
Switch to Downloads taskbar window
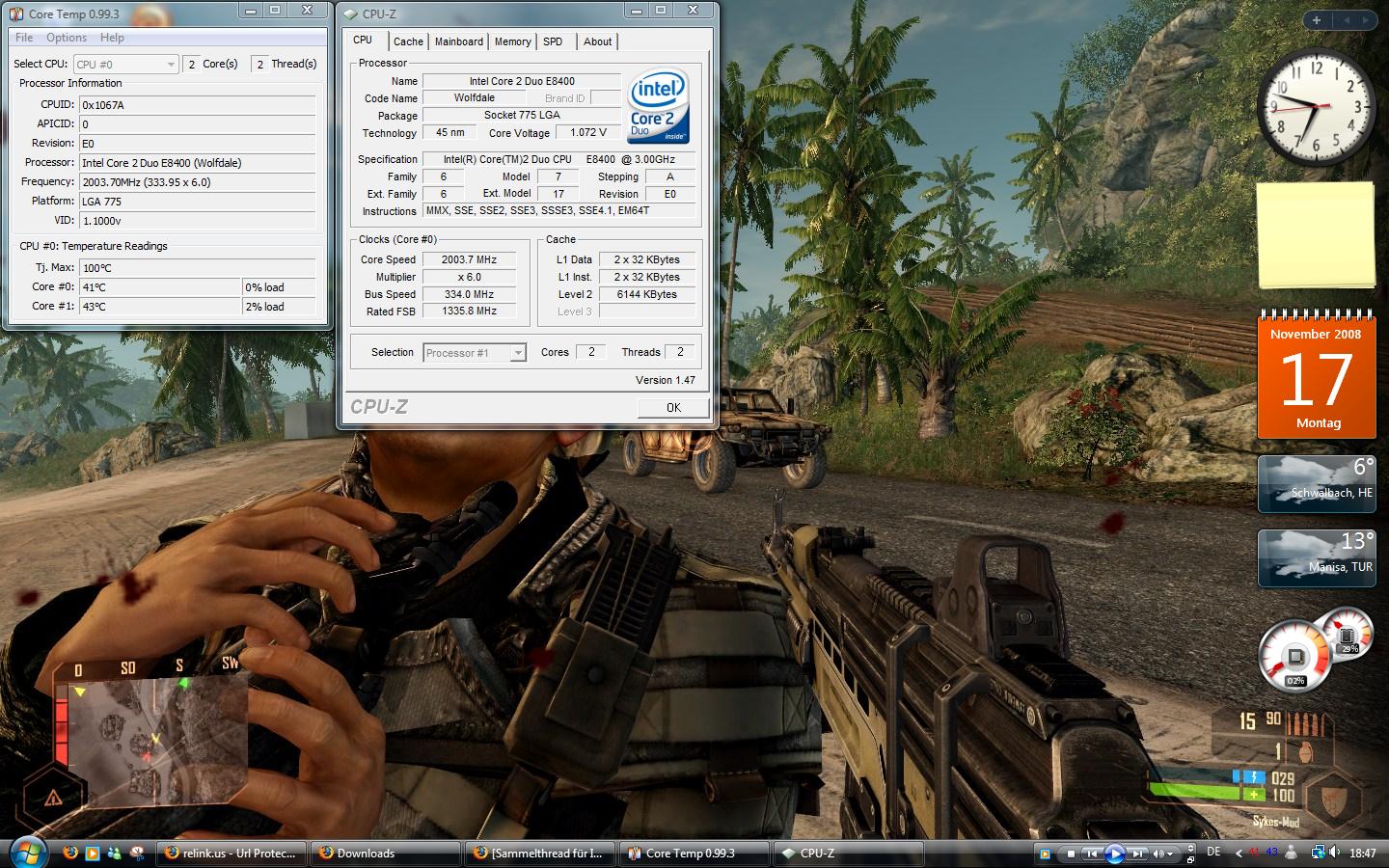385,854
